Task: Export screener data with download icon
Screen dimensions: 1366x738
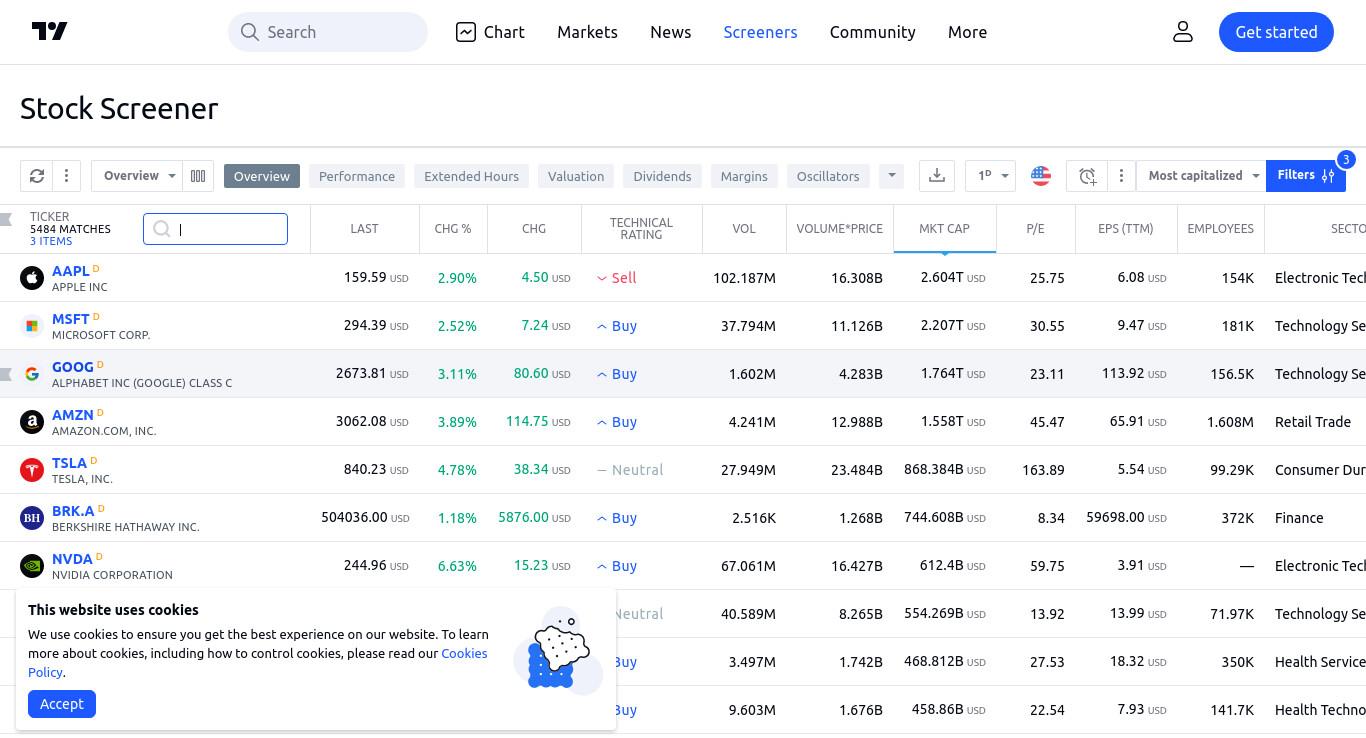Action: click(x=937, y=176)
